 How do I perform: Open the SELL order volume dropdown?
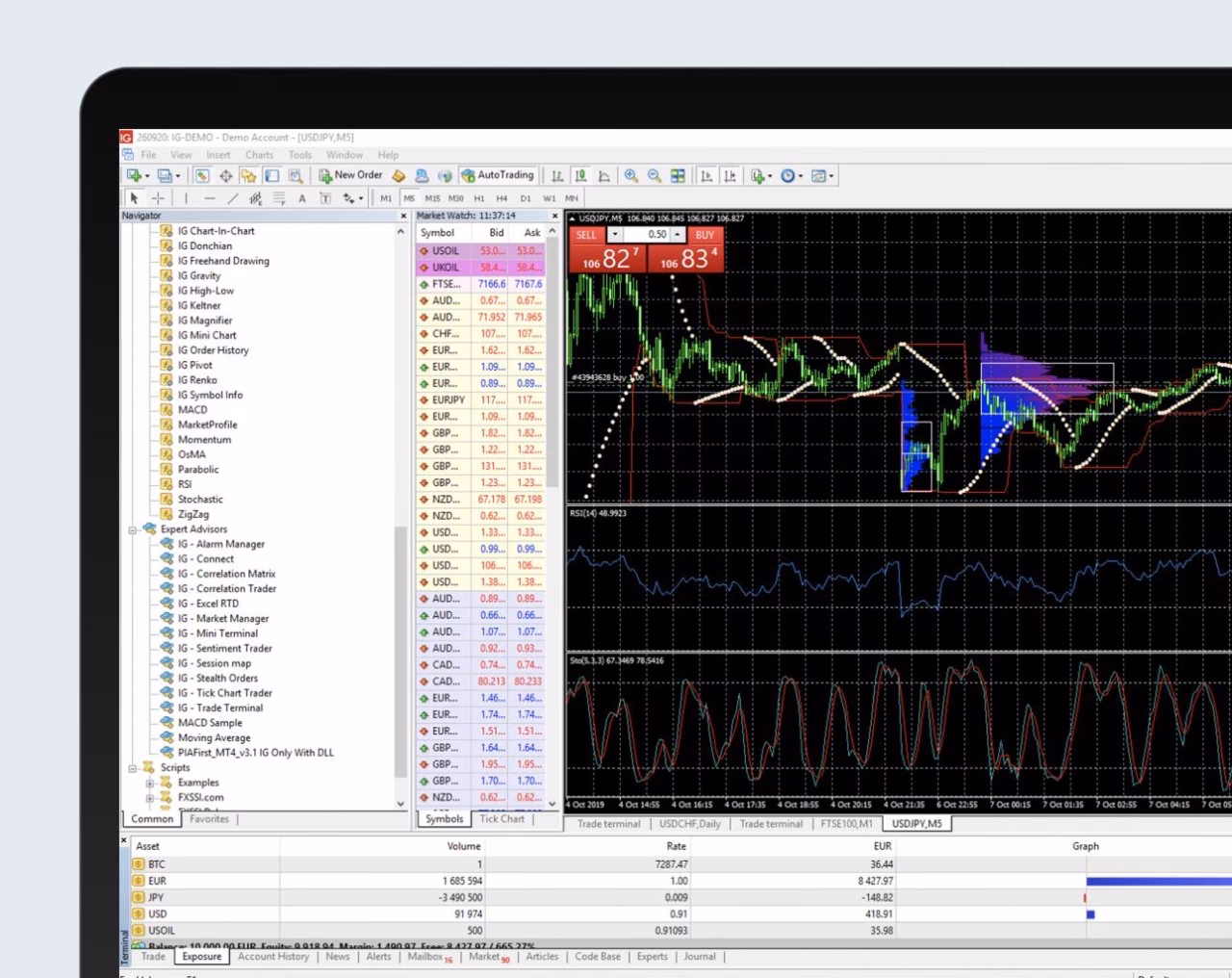click(614, 234)
